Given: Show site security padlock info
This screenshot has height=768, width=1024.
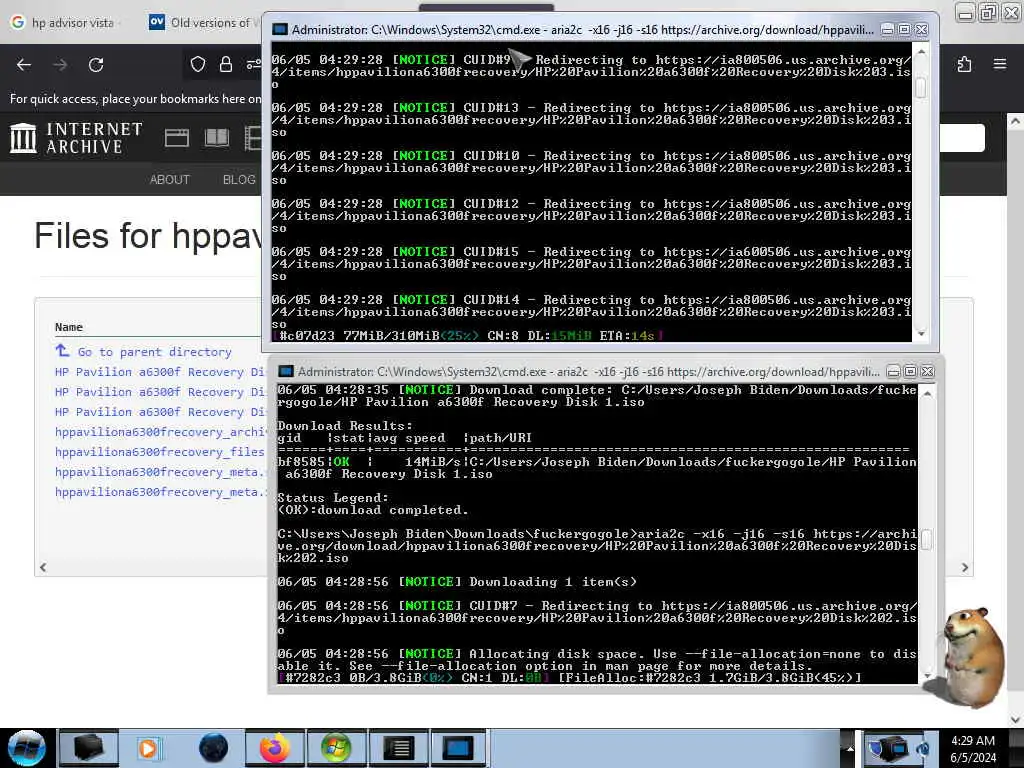Looking at the screenshot, I should [226, 64].
